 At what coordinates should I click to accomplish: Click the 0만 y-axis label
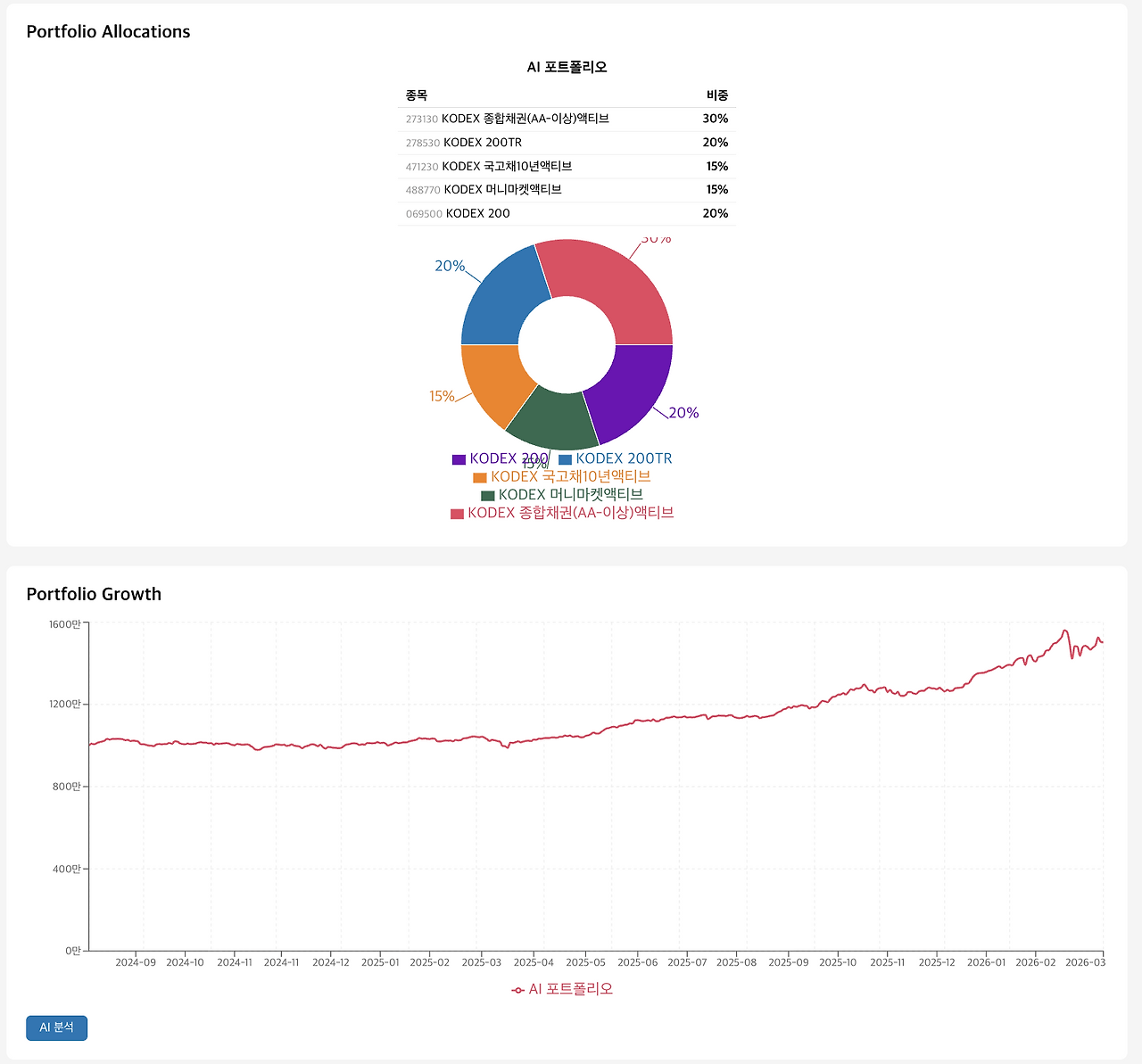click(73, 951)
